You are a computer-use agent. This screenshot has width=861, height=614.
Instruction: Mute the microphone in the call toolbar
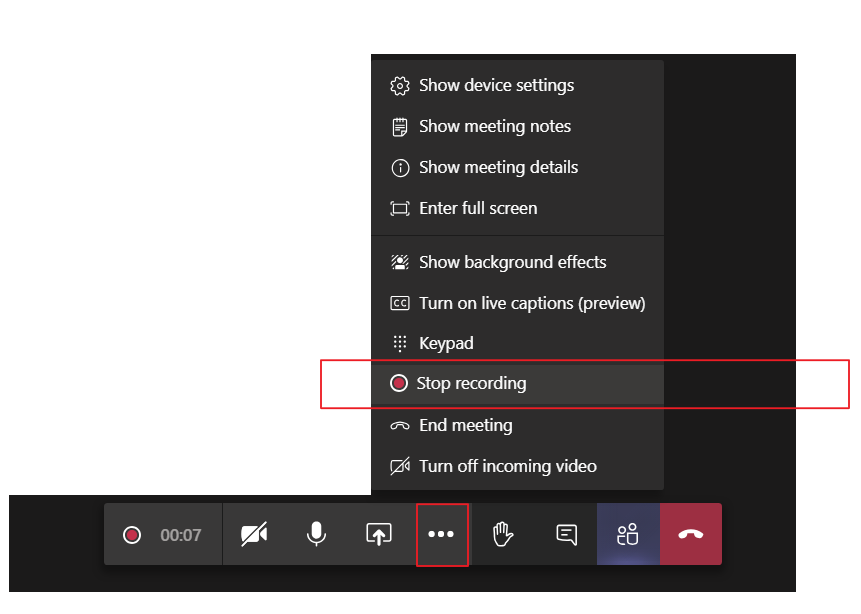[316, 534]
